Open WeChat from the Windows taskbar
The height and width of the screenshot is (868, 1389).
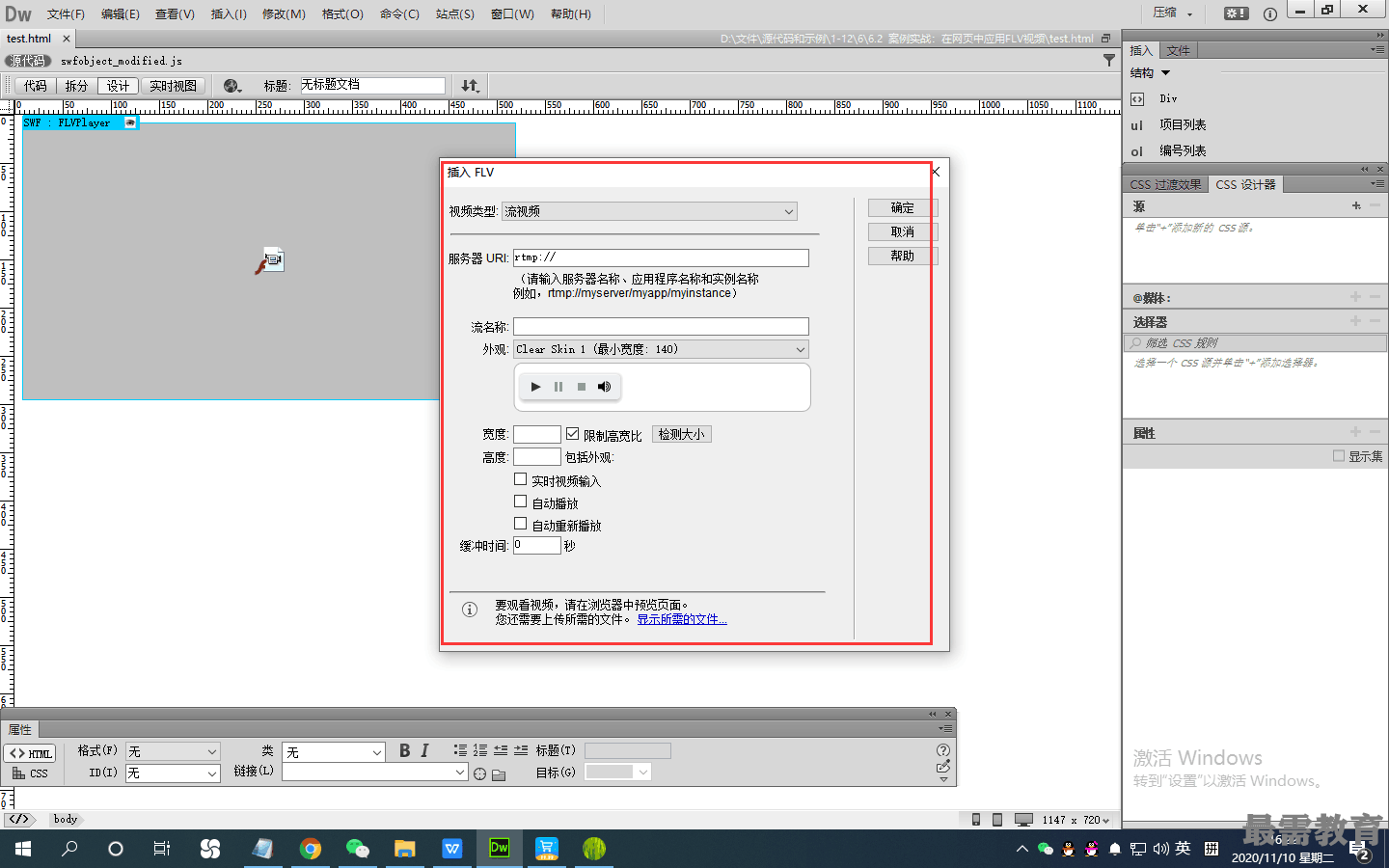coord(357,848)
